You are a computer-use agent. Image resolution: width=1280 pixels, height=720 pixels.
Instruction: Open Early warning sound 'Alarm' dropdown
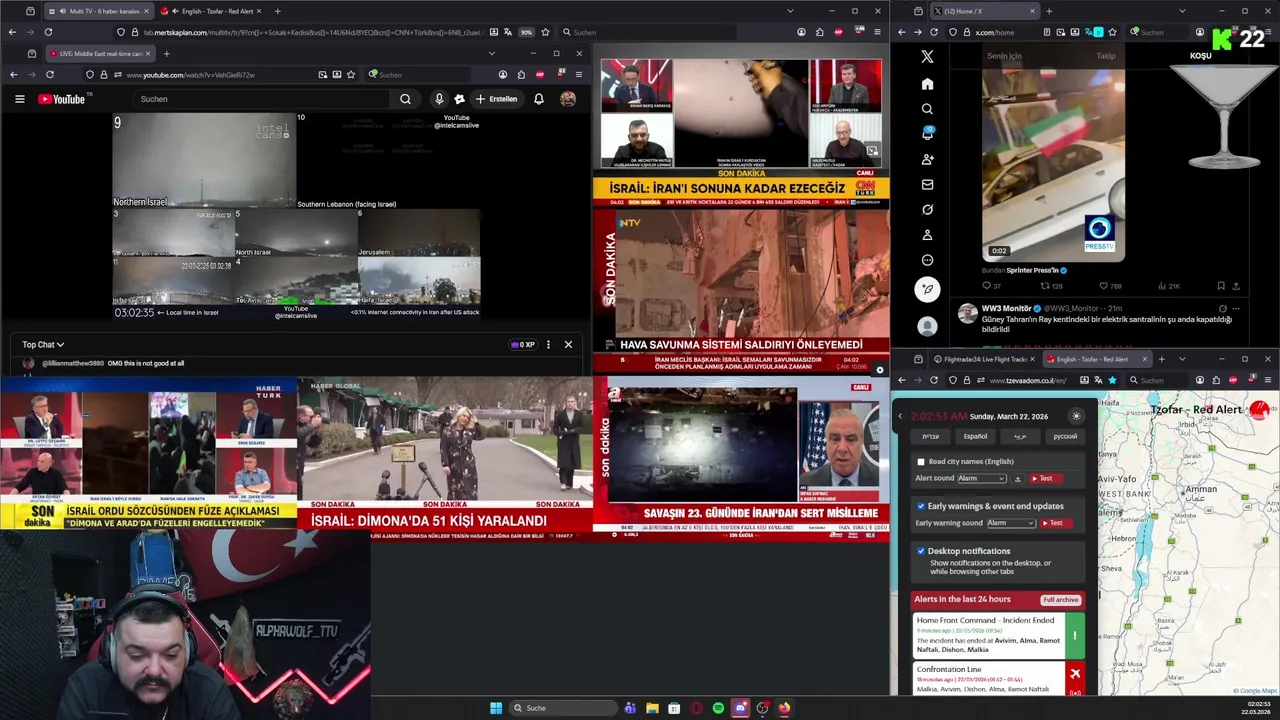click(1011, 523)
